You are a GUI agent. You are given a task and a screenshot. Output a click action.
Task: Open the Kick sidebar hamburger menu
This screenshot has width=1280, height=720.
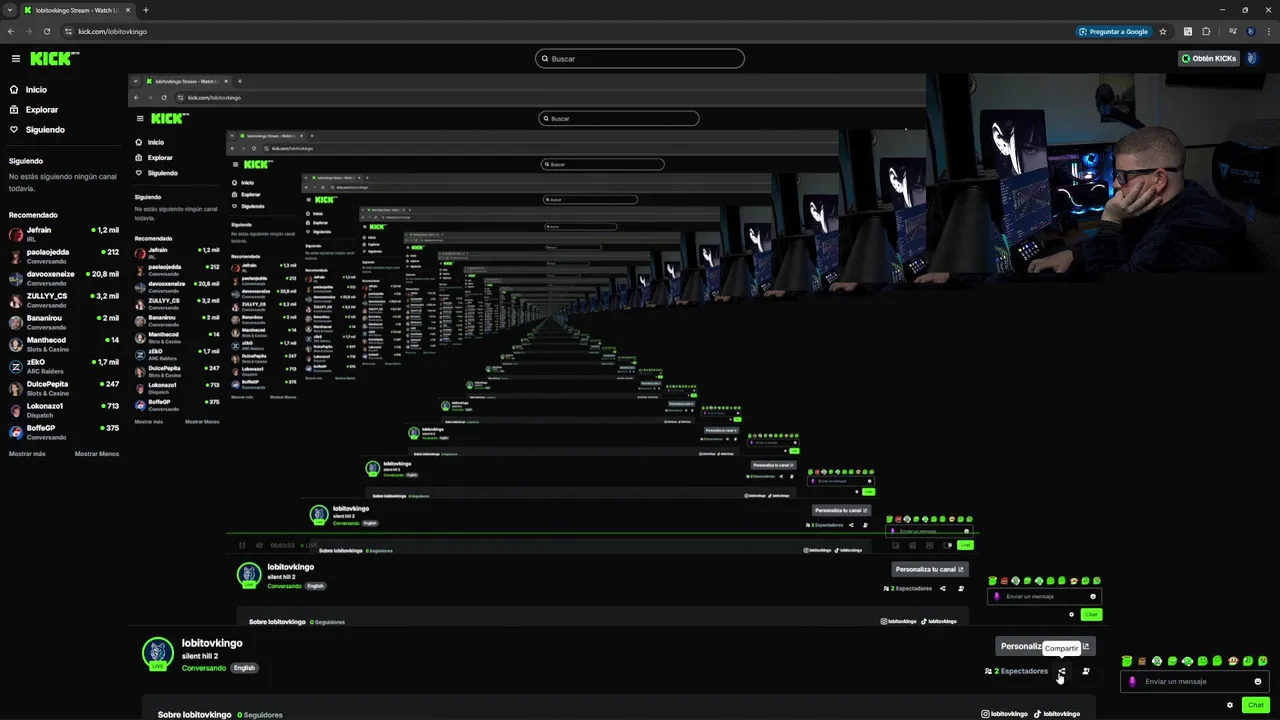point(16,59)
